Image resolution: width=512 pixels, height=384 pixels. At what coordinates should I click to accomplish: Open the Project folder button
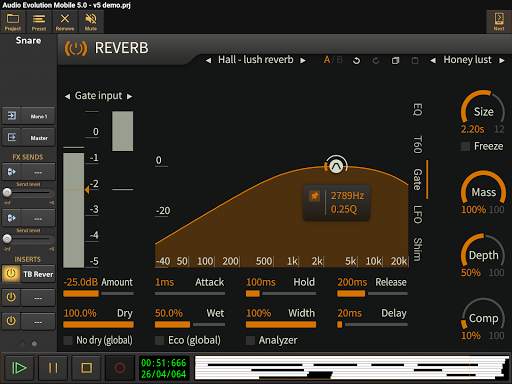pos(13,22)
